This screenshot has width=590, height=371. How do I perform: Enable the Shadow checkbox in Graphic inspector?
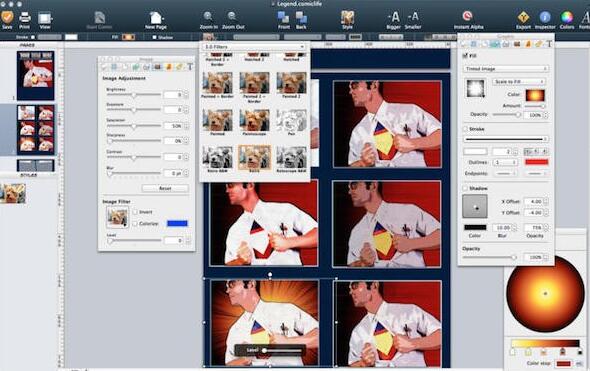[465, 188]
